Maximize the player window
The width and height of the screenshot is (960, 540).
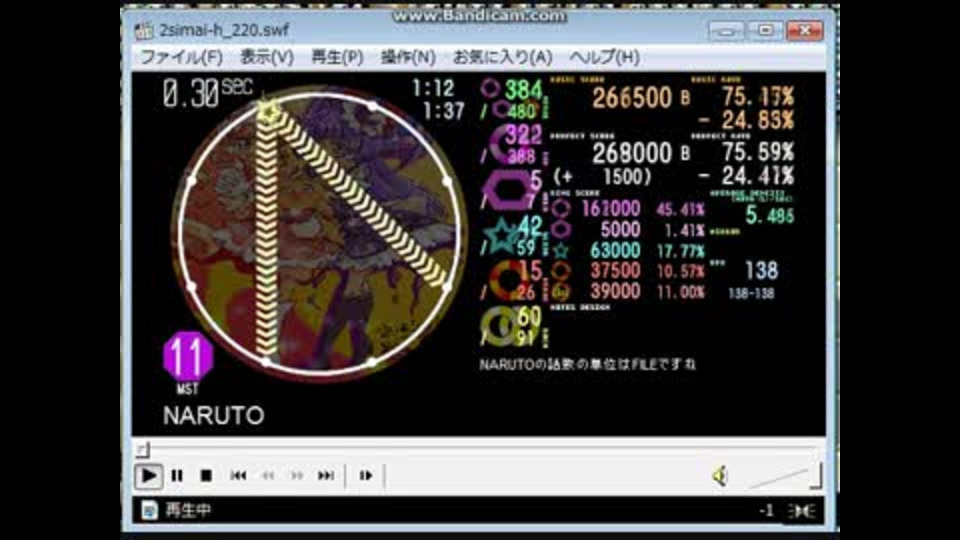tap(765, 30)
